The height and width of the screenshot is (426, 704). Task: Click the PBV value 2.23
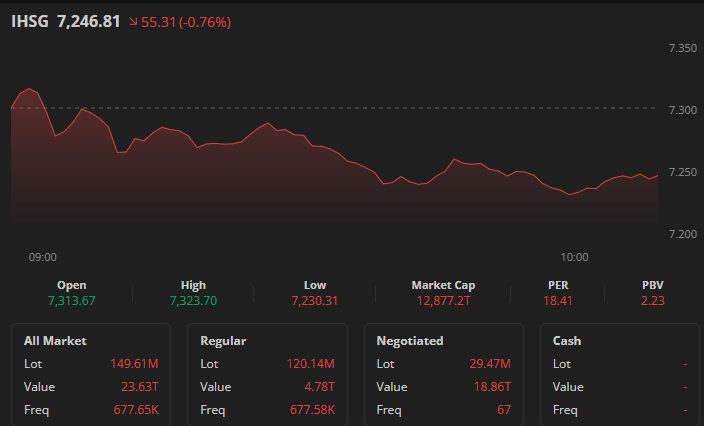tap(652, 300)
